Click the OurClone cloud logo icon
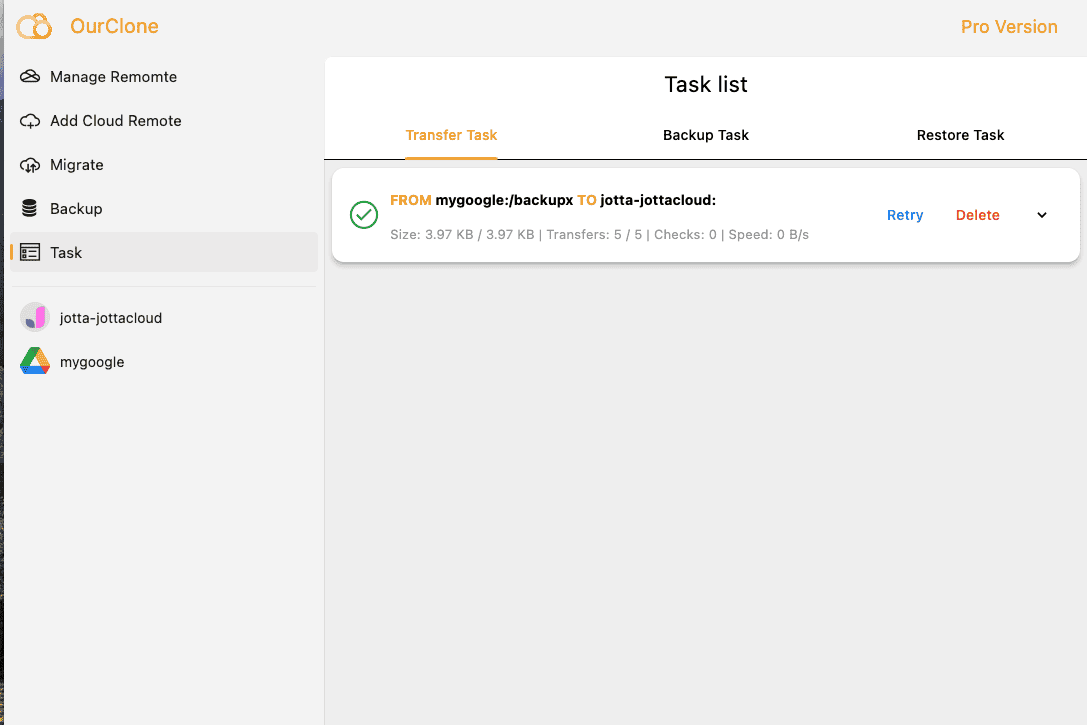The height and width of the screenshot is (725, 1087). tap(34, 26)
